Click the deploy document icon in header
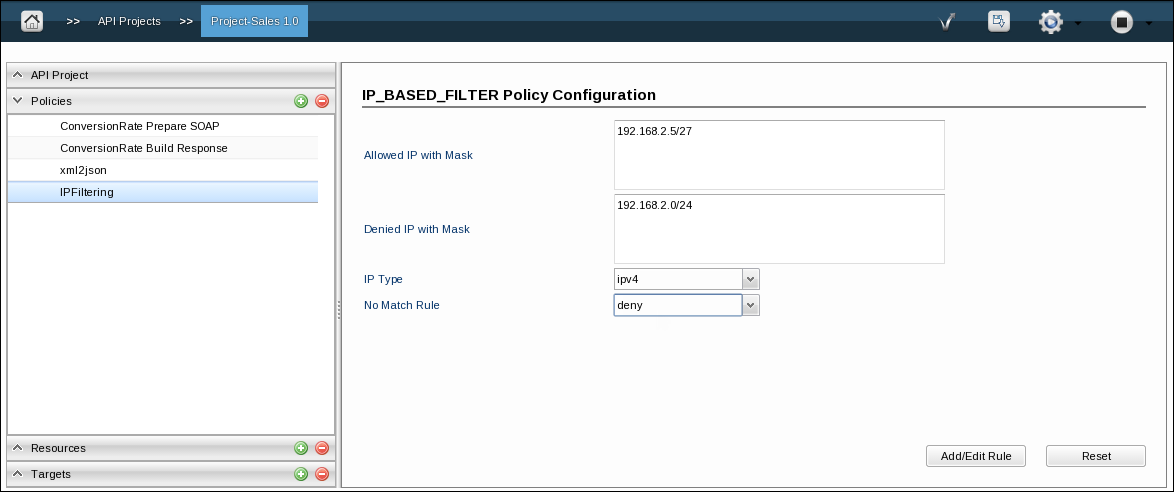Viewport: 1174px width, 492px height. coord(999,21)
